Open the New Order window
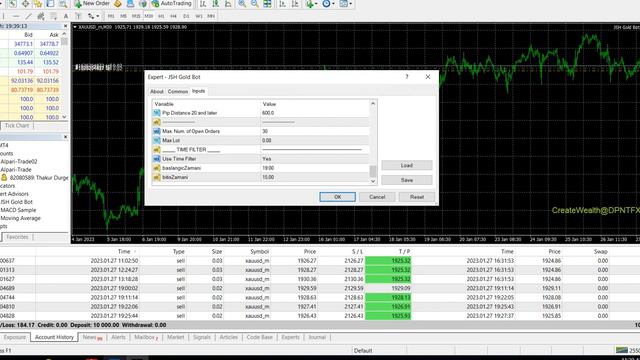 (92, 4)
